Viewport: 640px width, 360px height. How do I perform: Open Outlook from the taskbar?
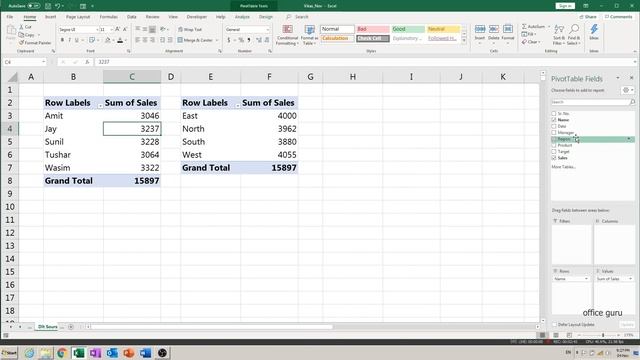pyautogui.click(x=112, y=353)
